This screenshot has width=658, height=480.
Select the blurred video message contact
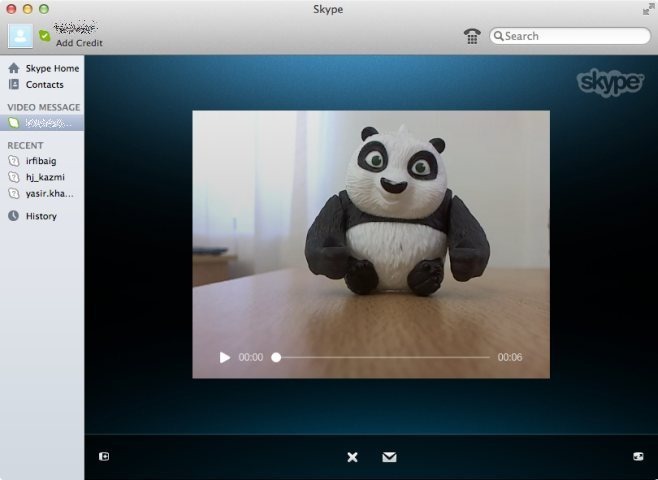point(42,123)
